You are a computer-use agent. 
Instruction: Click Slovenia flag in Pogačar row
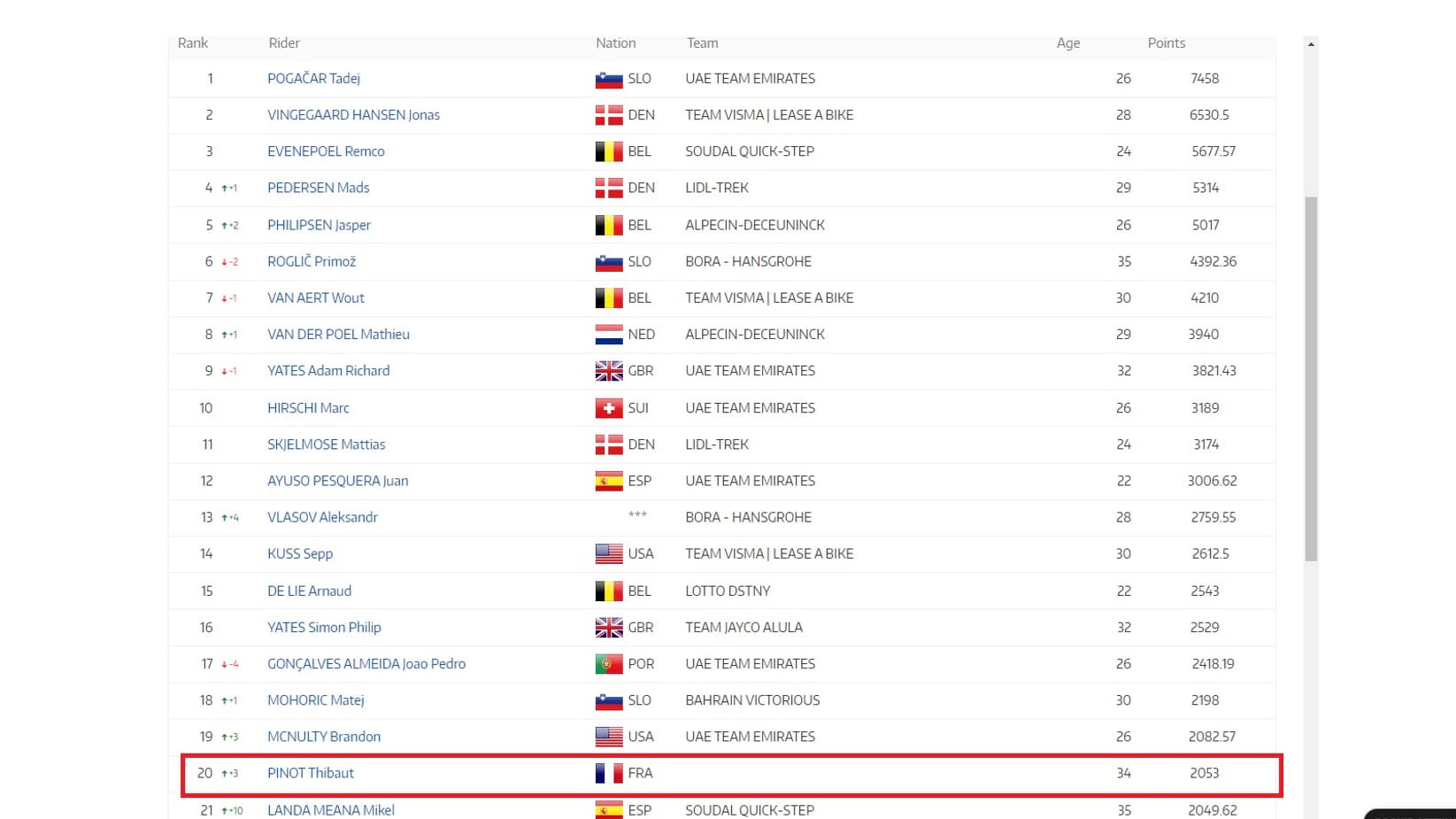coord(609,80)
